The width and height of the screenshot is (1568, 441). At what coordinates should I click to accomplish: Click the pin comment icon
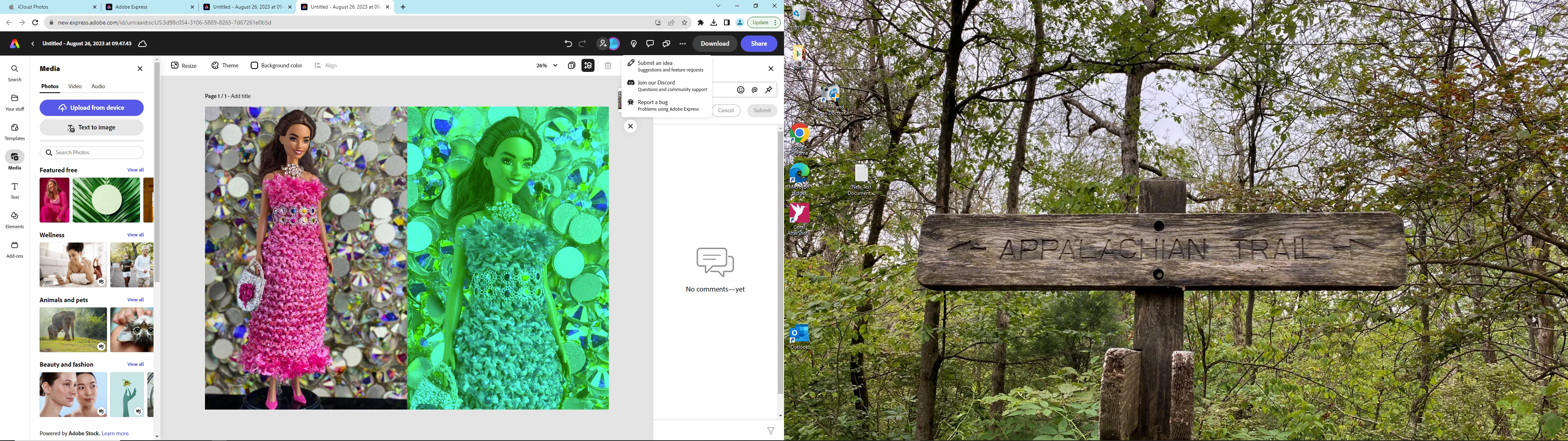(769, 90)
